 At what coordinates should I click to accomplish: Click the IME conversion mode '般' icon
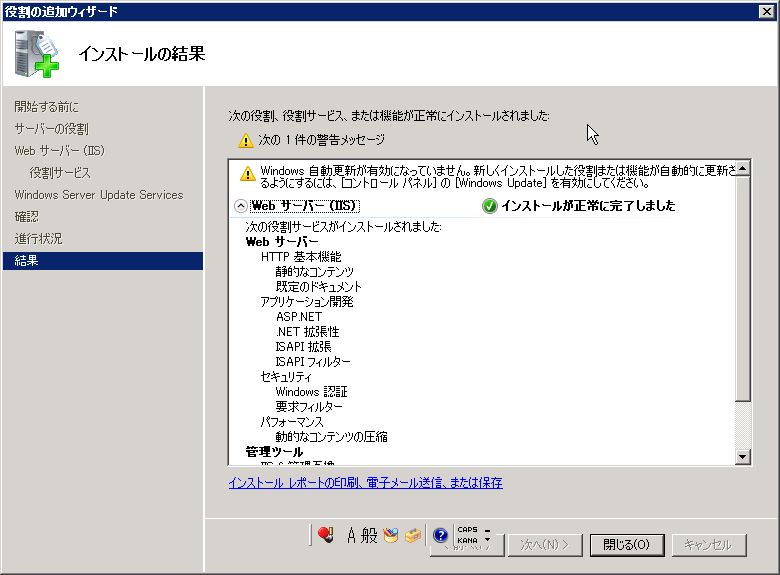click(369, 536)
